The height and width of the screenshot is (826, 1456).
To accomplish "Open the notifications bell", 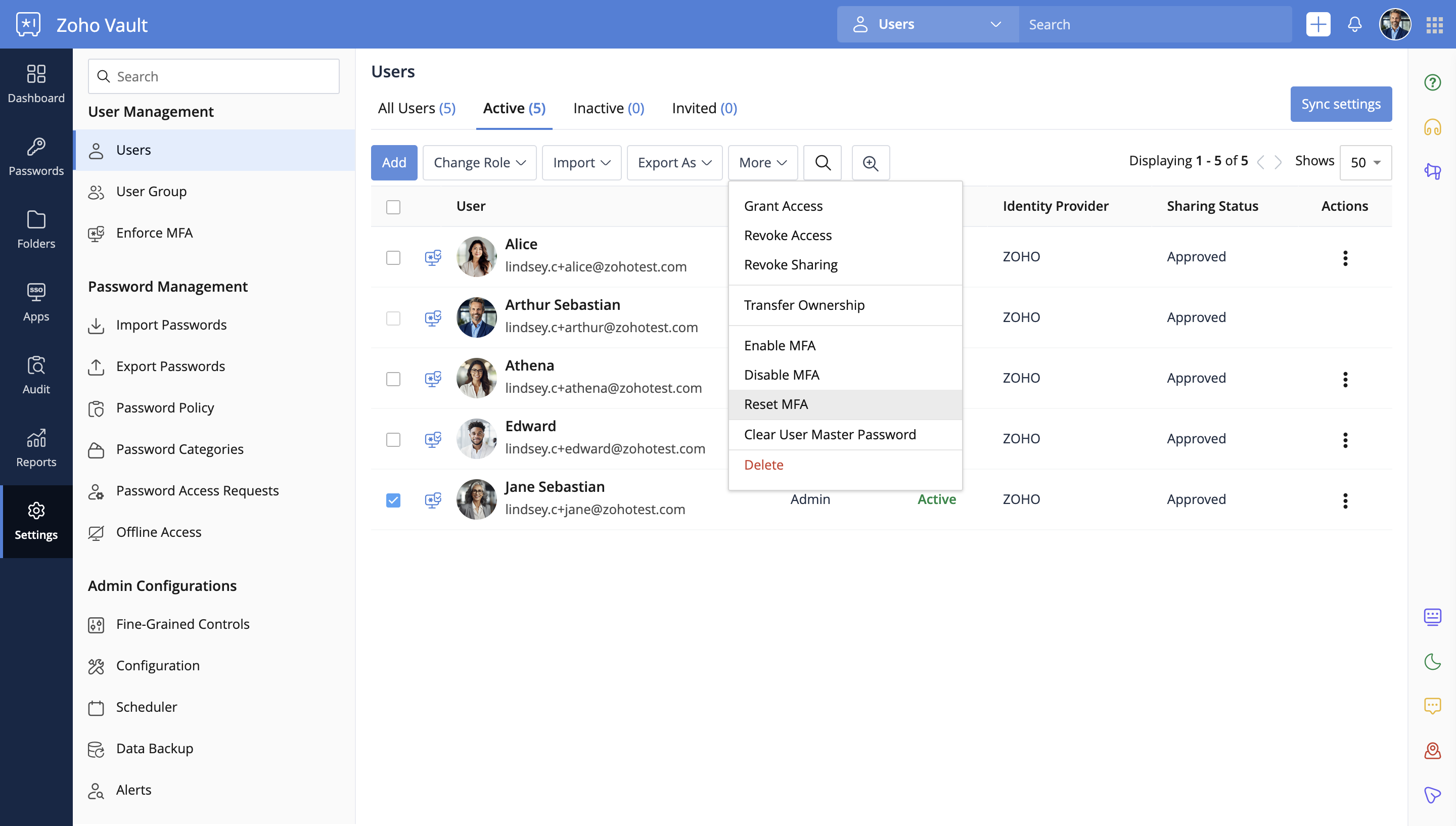I will (1355, 24).
